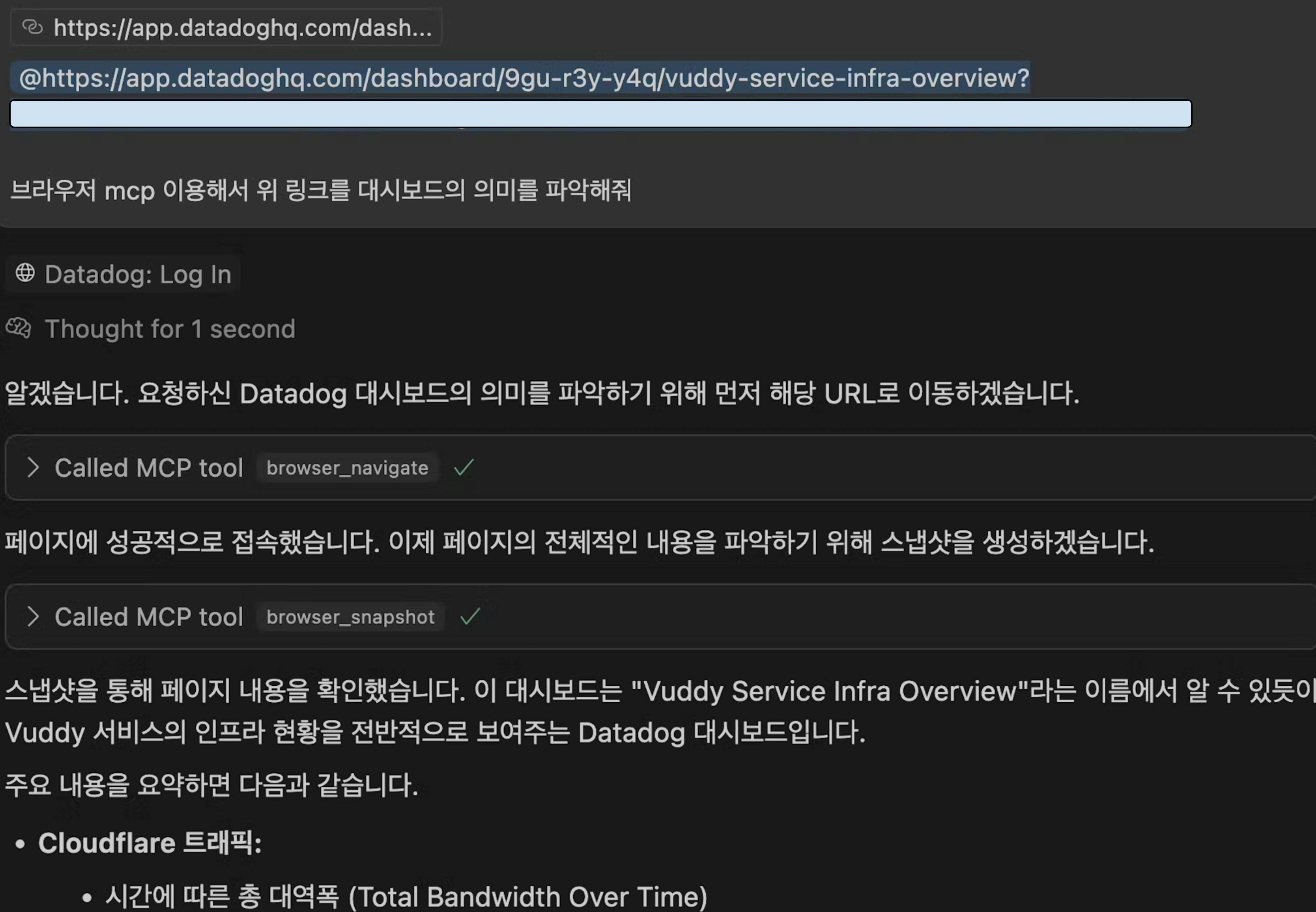Viewport: 1316px width, 912px height.
Task: Expand the Thought for 1 second section
Action: coord(170,329)
